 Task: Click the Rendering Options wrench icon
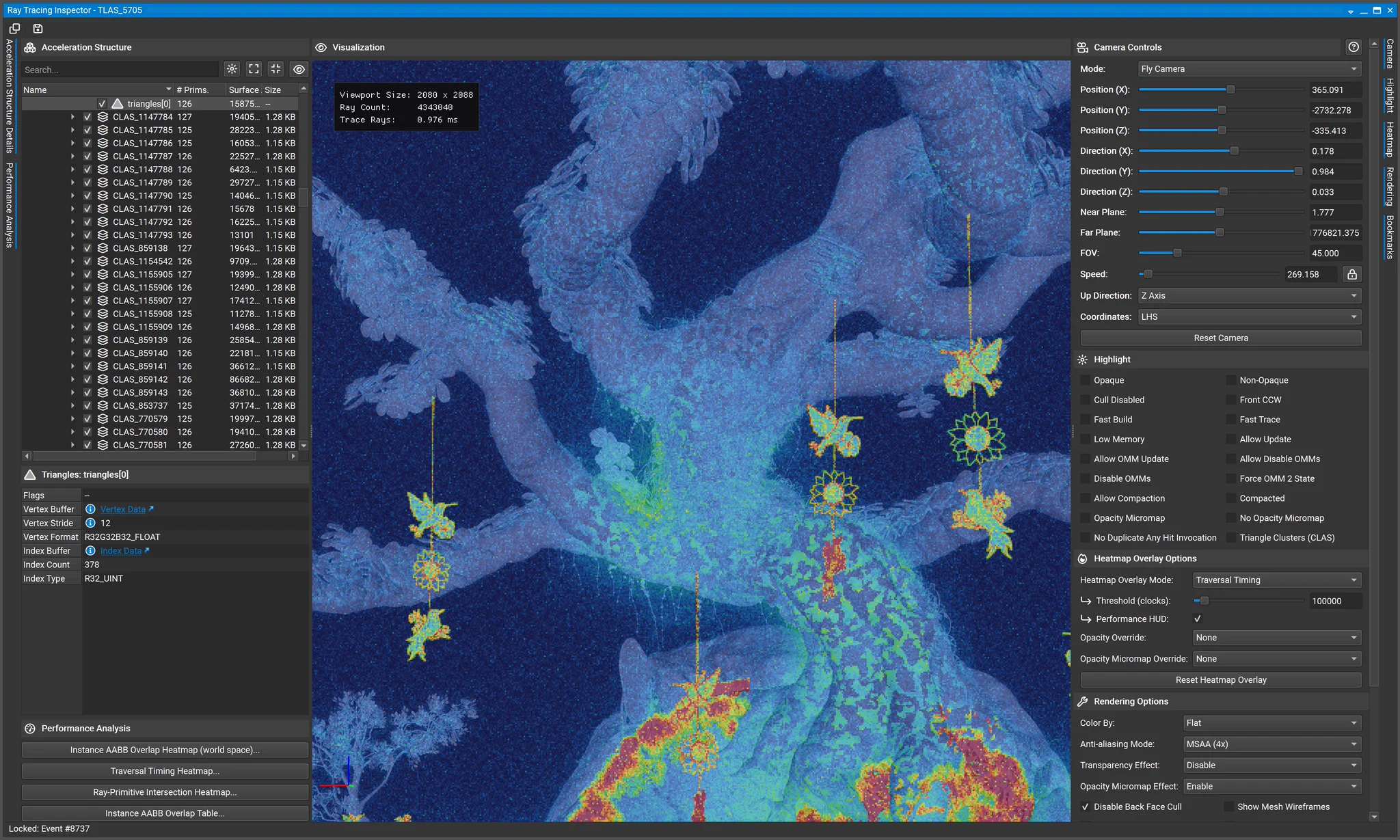tap(1083, 701)
